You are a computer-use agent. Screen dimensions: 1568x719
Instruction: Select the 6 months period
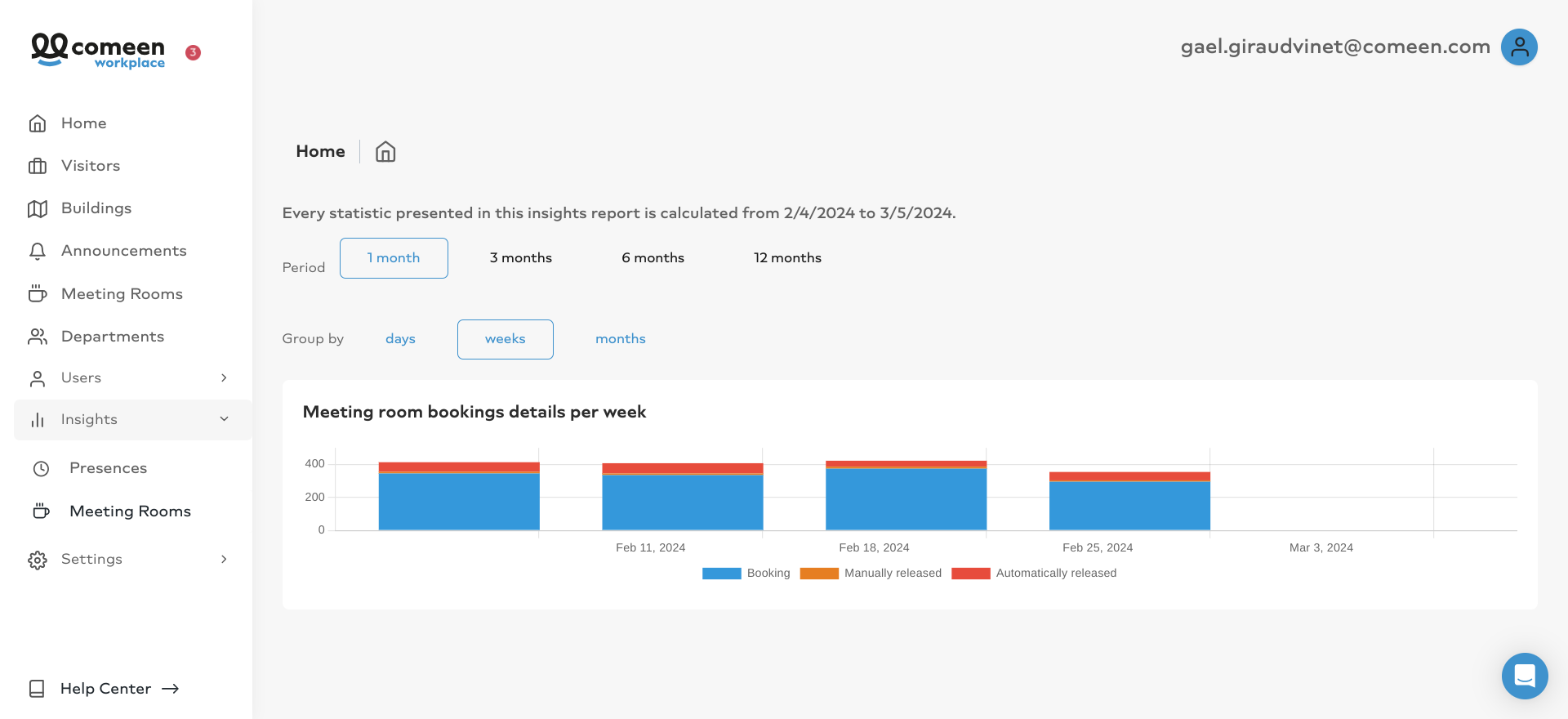(653, 258)
